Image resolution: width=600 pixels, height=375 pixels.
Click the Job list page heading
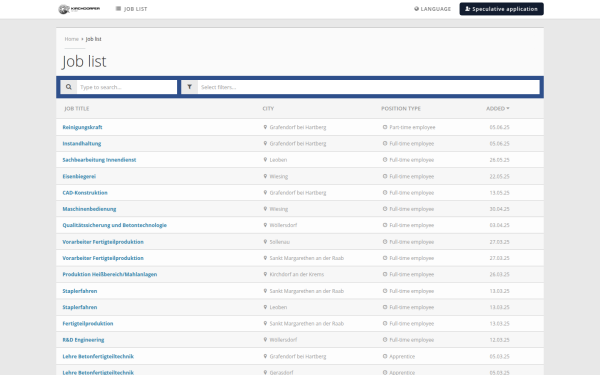point(84,61)
